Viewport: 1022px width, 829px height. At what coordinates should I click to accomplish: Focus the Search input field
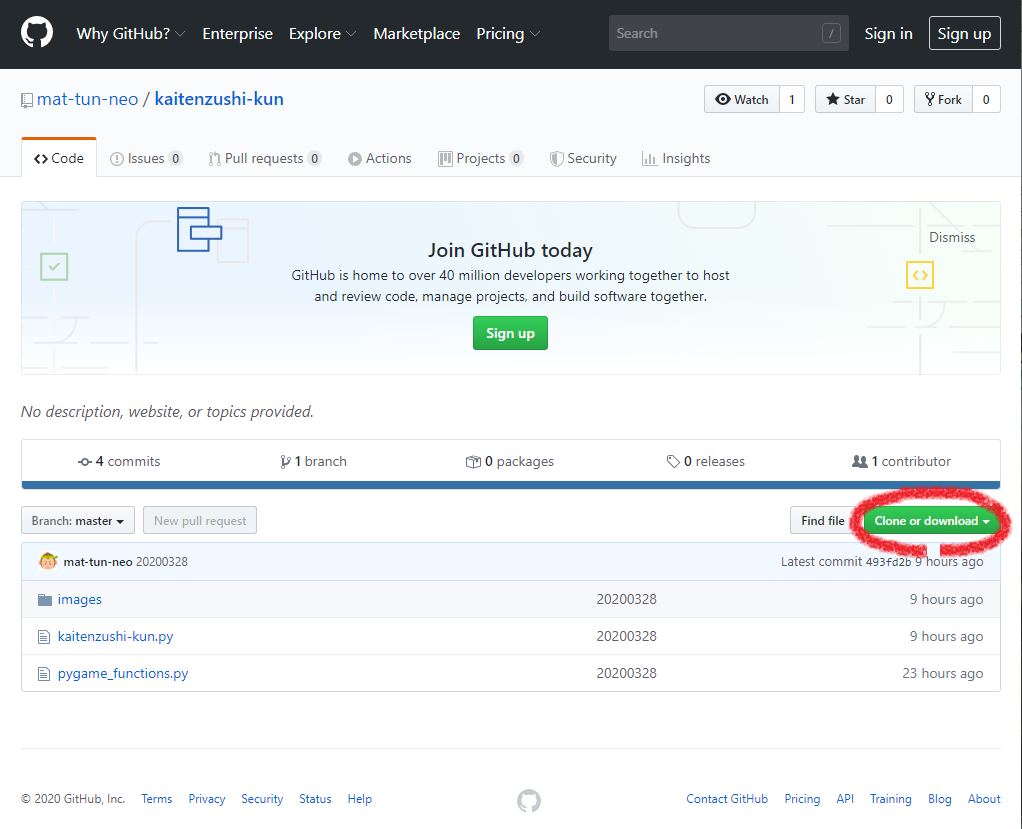coord(728,33)
